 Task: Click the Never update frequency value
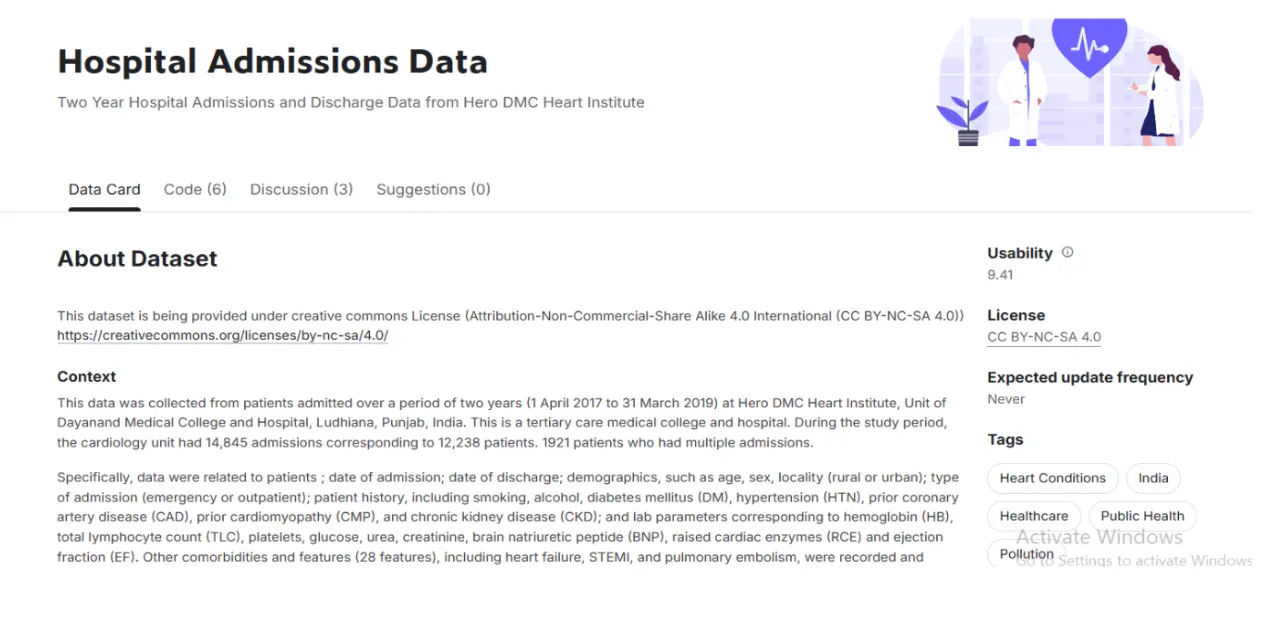coord(1006,399)
